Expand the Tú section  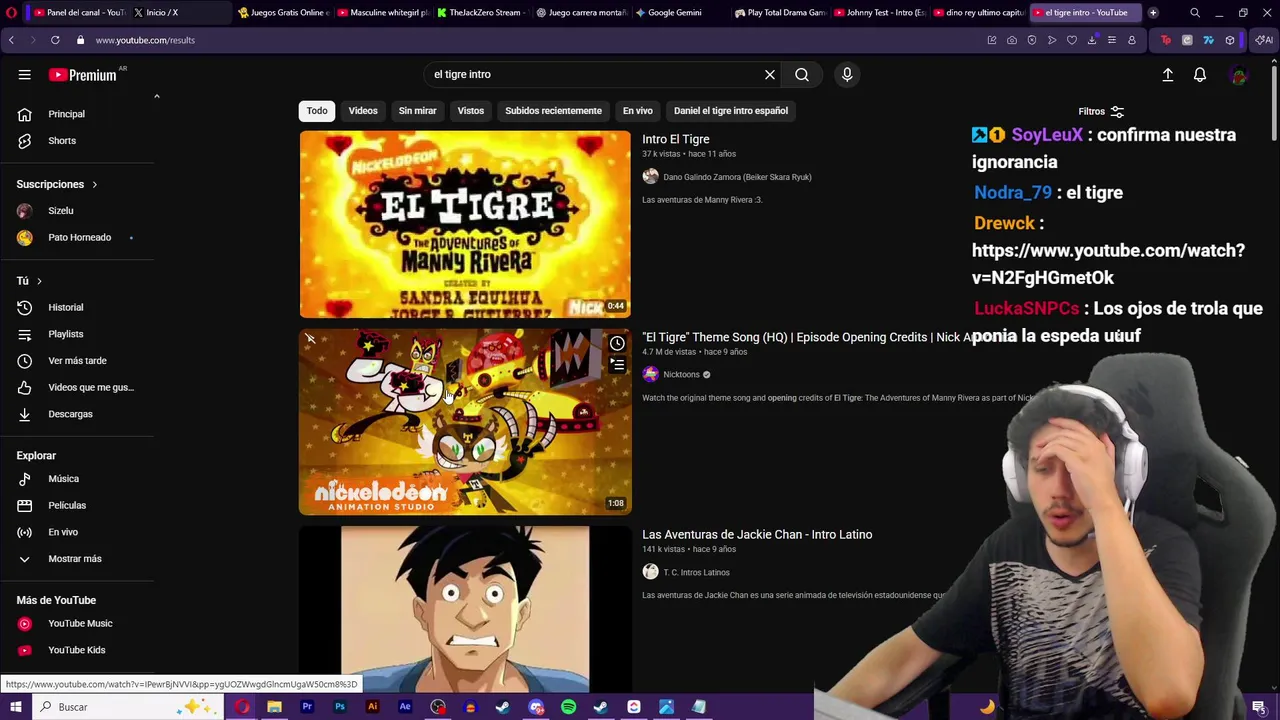[x=29, y=281]
